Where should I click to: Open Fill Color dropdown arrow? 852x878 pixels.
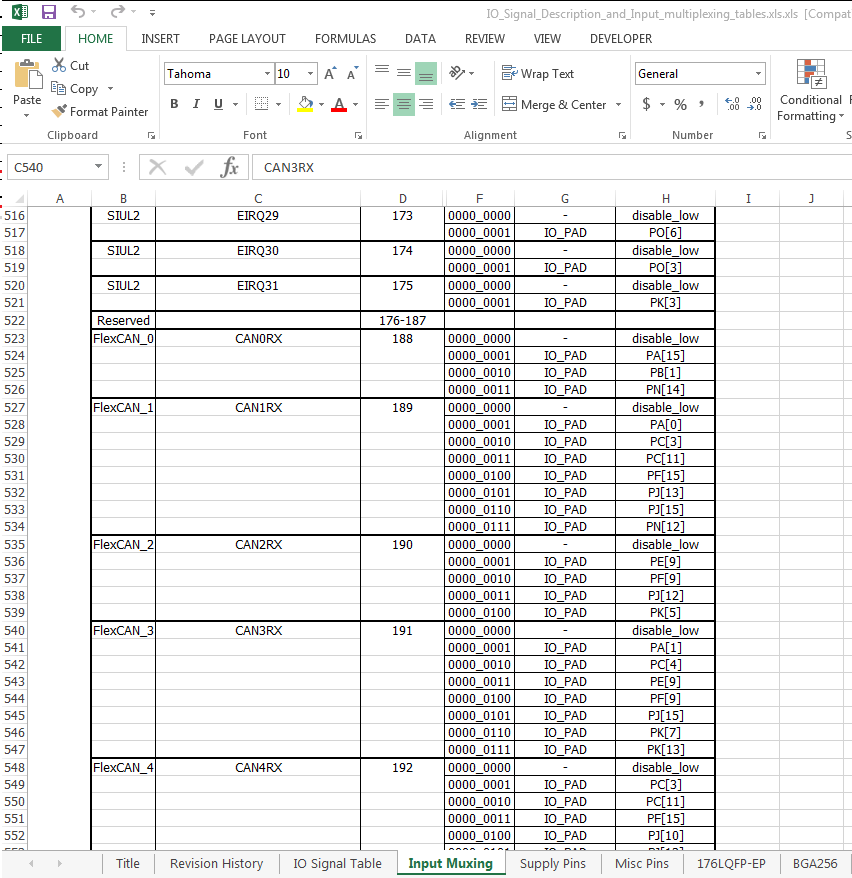pos(321,104)
